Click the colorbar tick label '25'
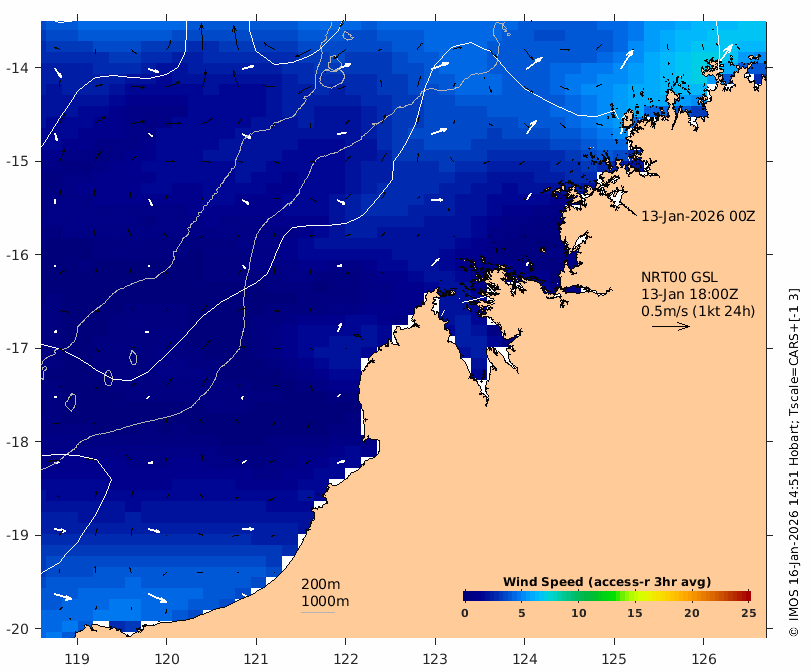810x672 pixels. 749,613
